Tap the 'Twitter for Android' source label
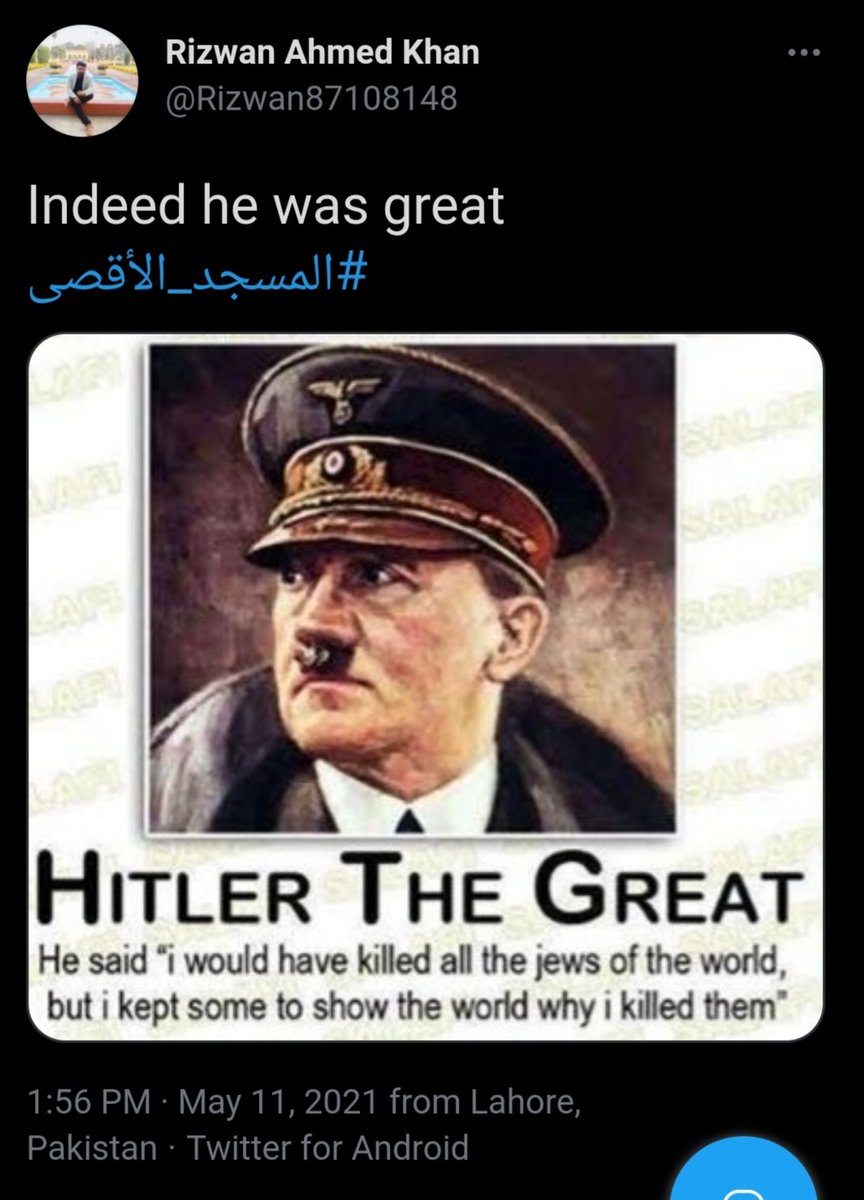This screenshot has width=864, height=1200. (328, 1146)
